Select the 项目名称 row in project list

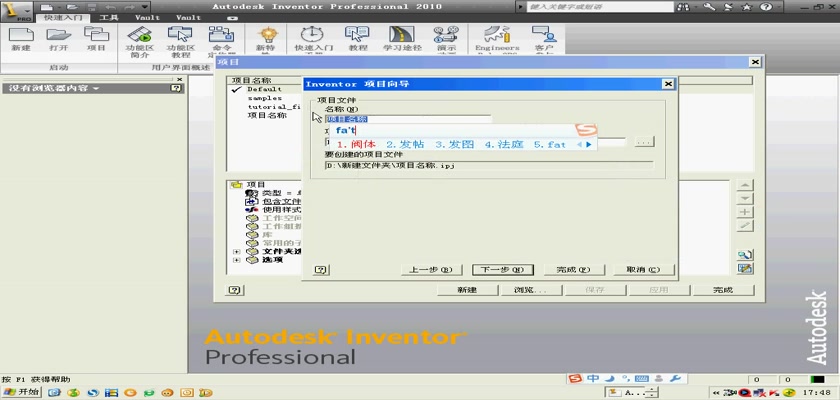tap(266, 115)
